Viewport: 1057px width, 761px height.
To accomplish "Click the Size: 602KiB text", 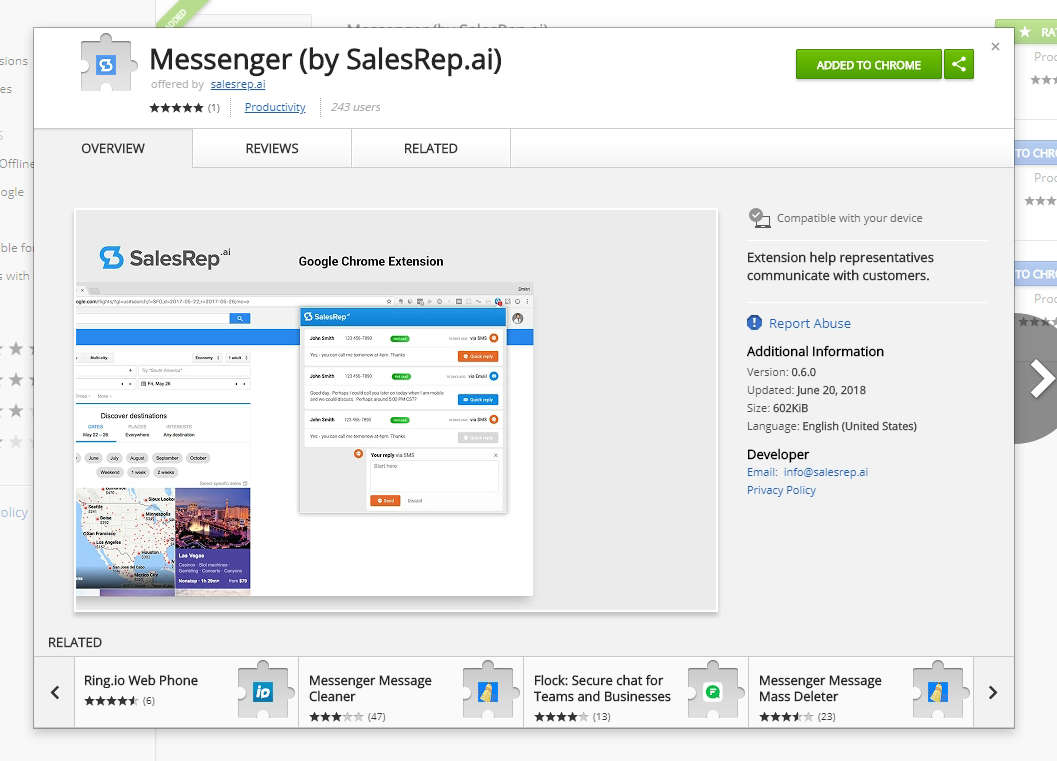I will (777, 408).
